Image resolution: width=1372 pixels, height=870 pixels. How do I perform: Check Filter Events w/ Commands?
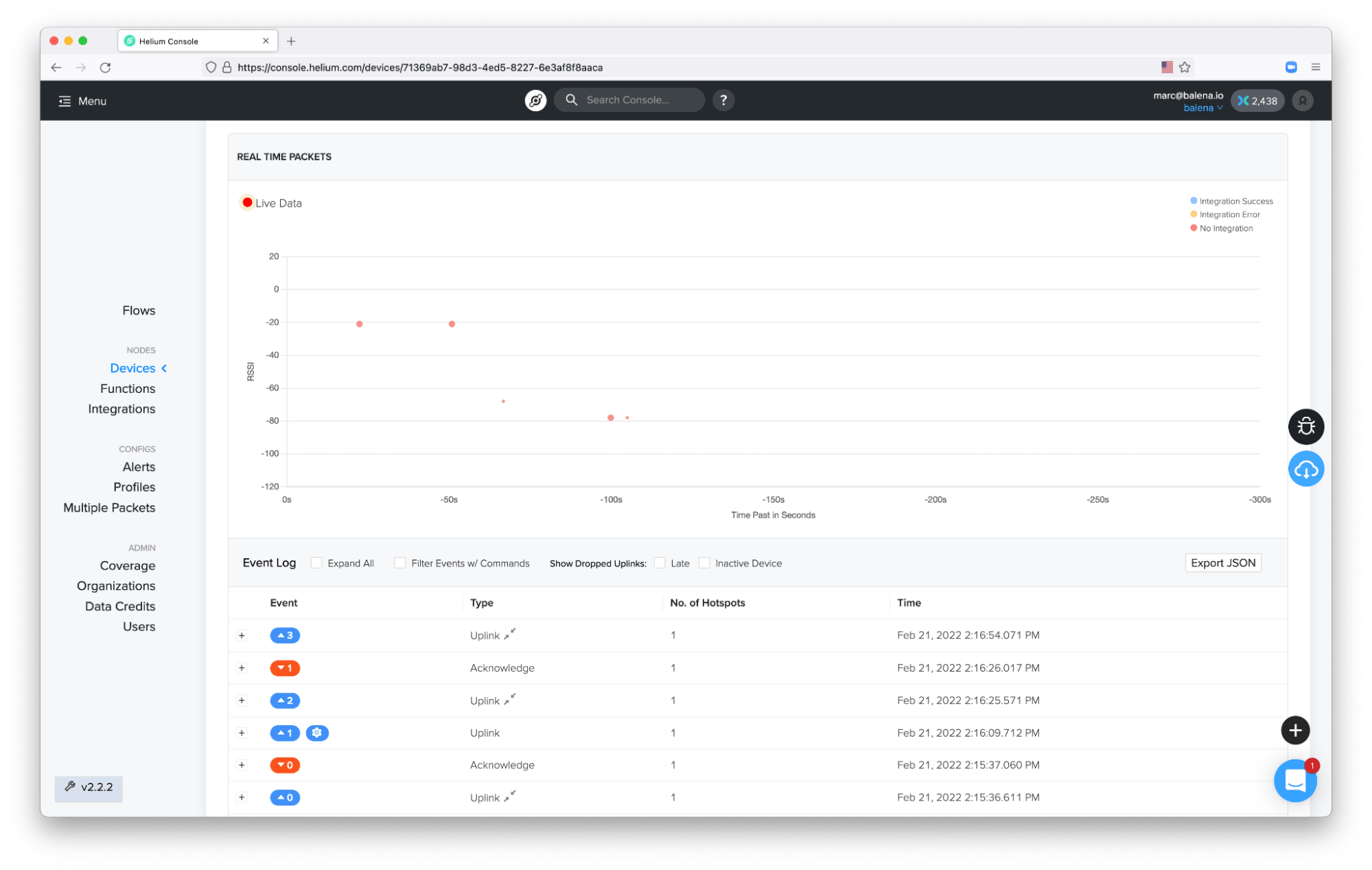pos(399,562)
